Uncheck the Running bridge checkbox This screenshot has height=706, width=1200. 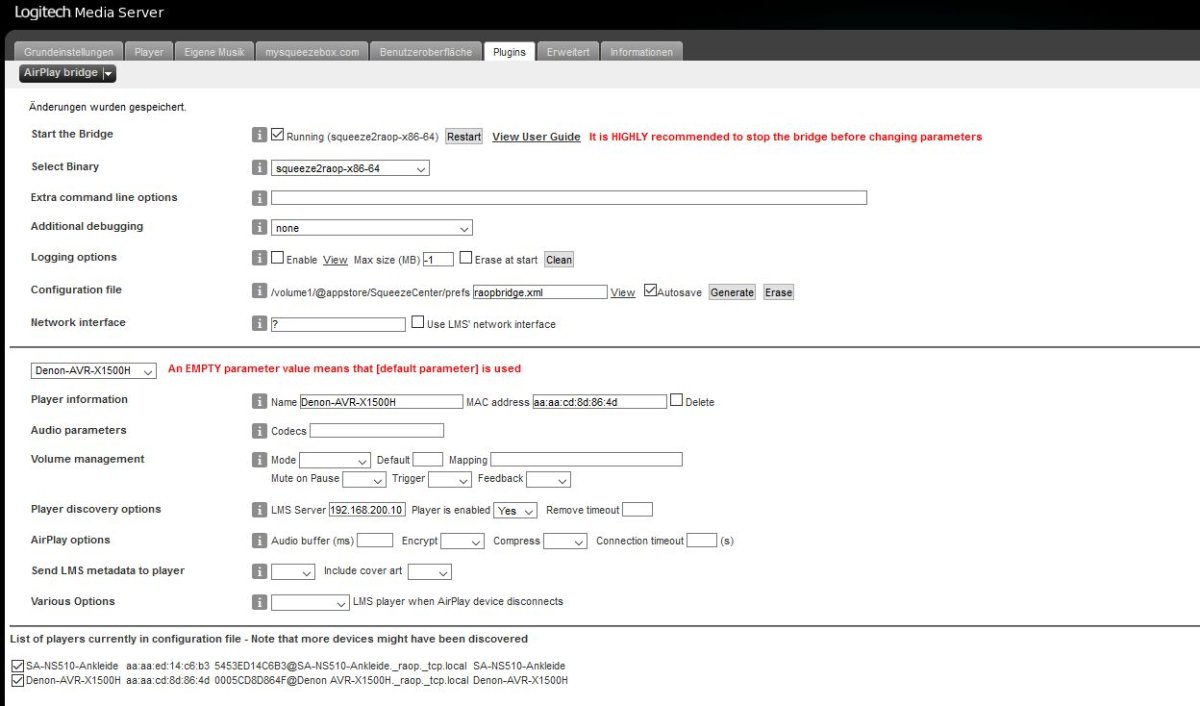(278, 135)
